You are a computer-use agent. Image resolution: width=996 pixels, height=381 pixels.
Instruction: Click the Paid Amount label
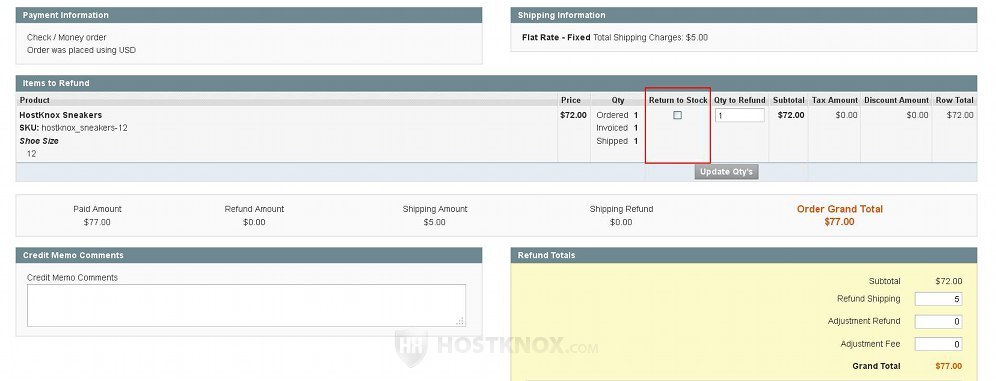pos(97,209)
